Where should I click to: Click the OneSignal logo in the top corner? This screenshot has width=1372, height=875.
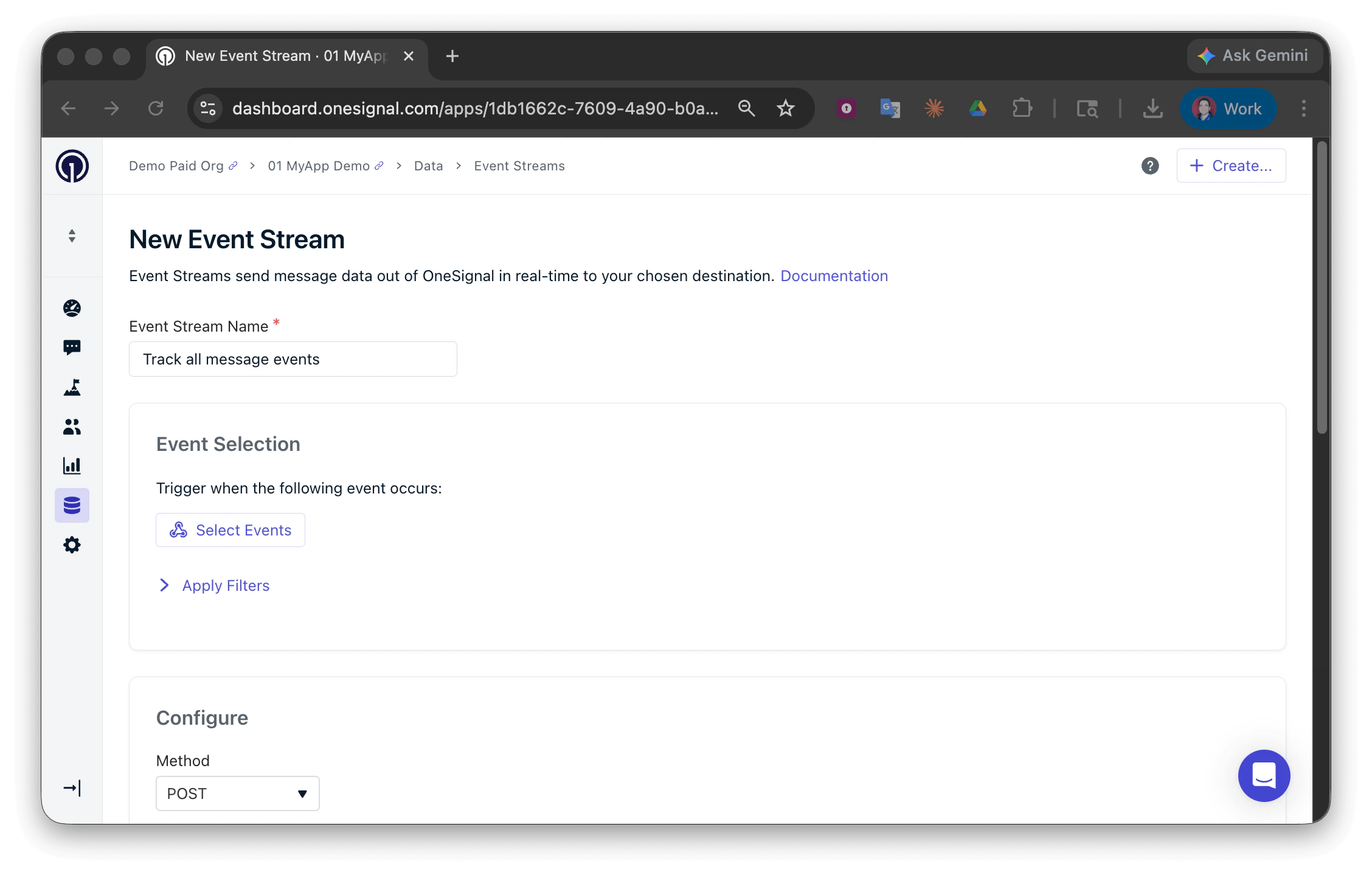click(x=72, y=166)
